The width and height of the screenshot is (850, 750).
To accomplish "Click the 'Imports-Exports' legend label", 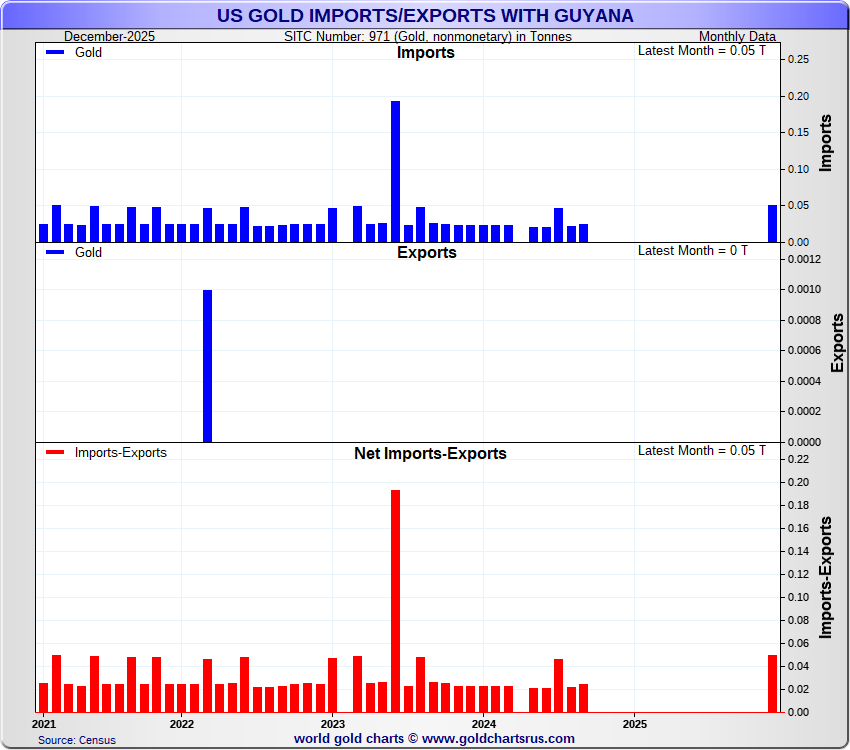I will click(x=121, y=452).
